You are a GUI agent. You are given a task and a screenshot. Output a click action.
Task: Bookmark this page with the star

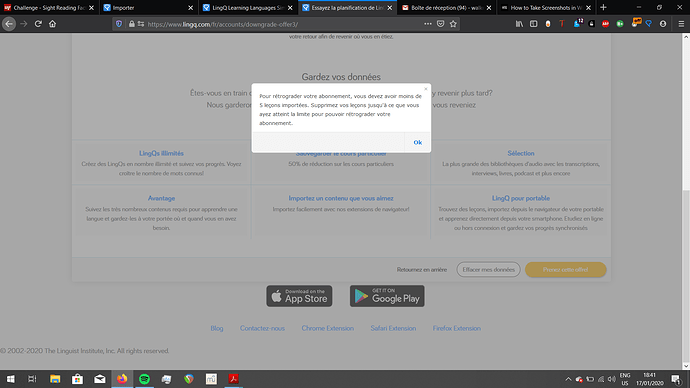click(453, 24)
